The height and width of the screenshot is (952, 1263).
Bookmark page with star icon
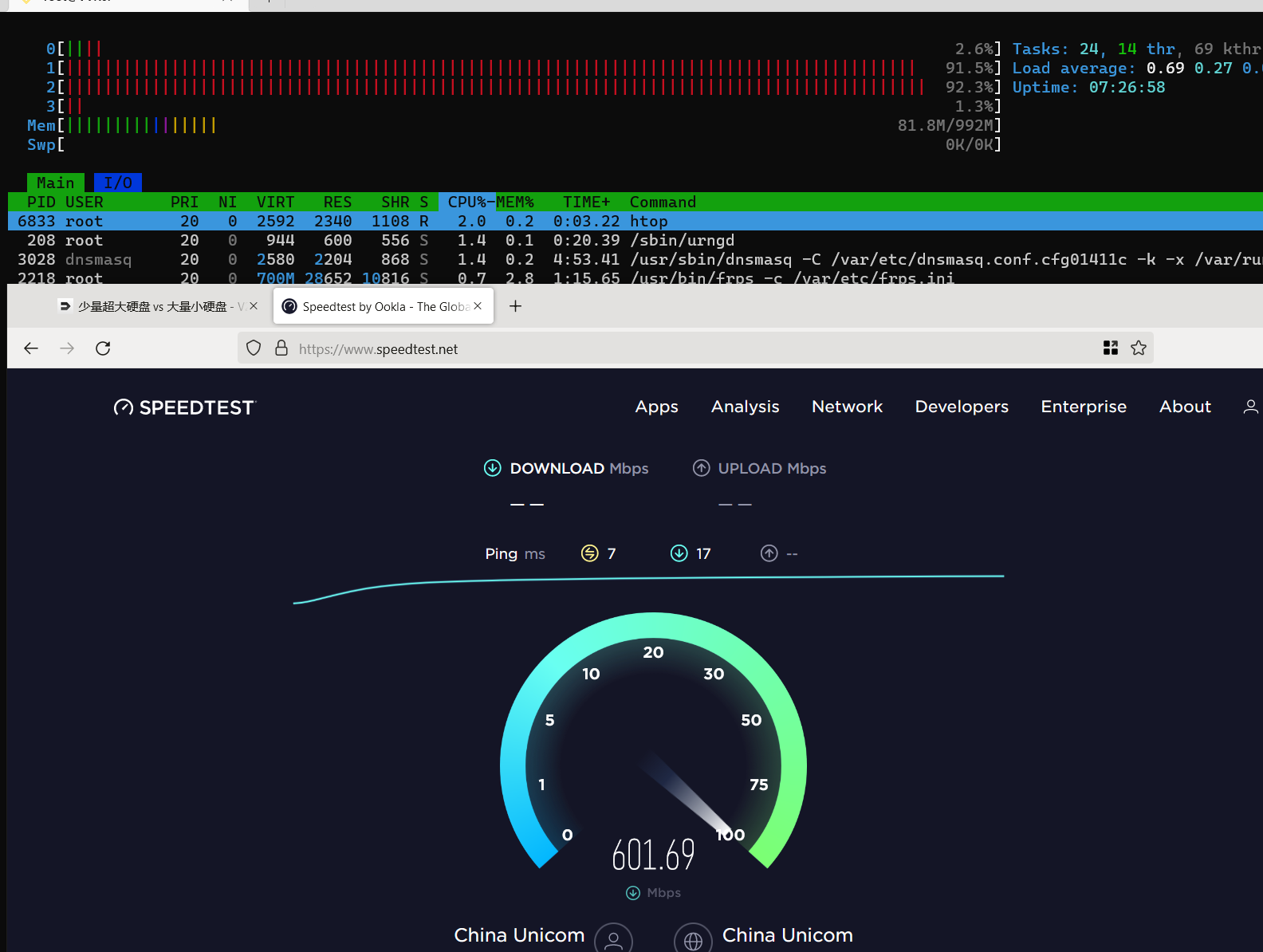1139,348
